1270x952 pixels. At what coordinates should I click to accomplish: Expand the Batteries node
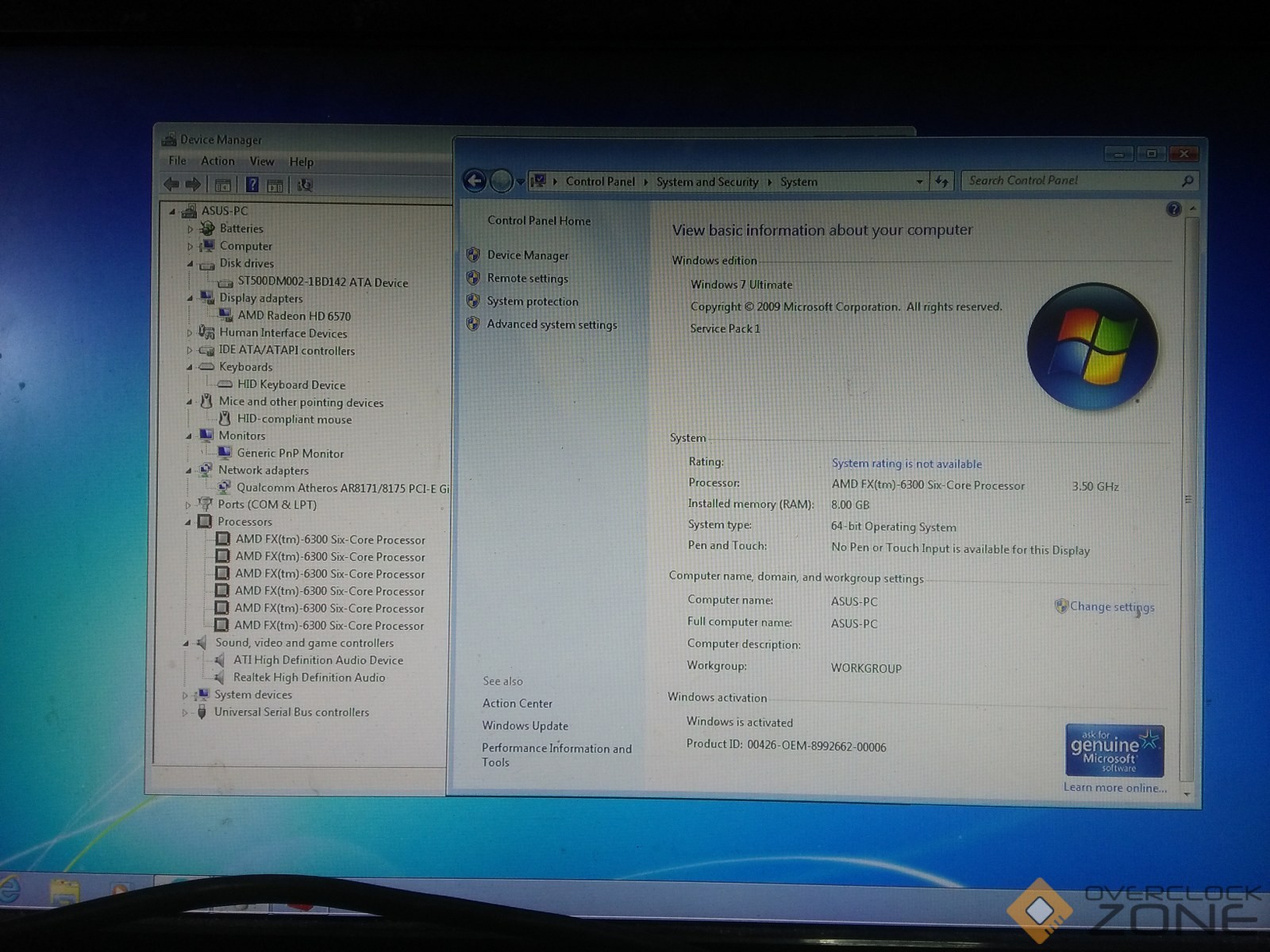(190, 228)
